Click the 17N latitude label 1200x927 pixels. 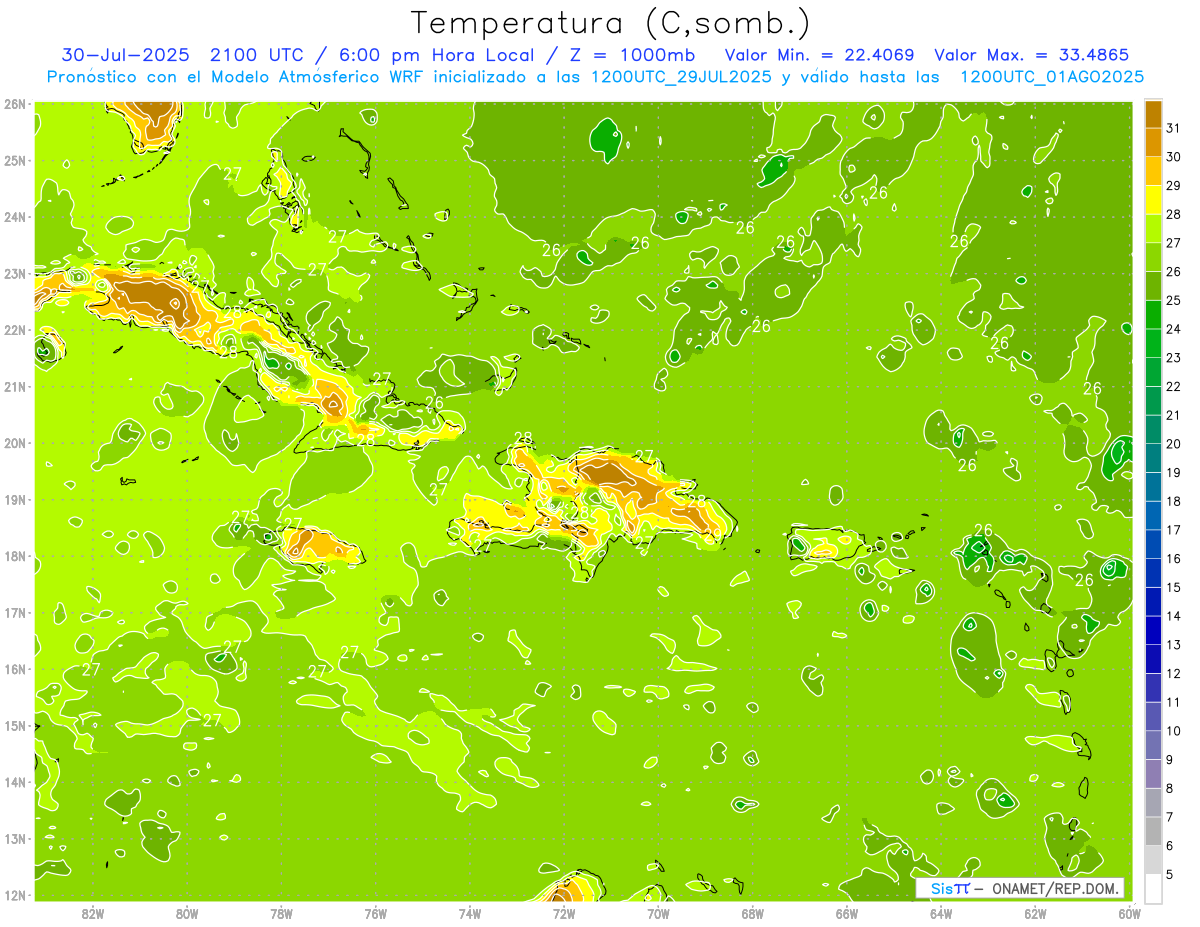click(15, 613)
